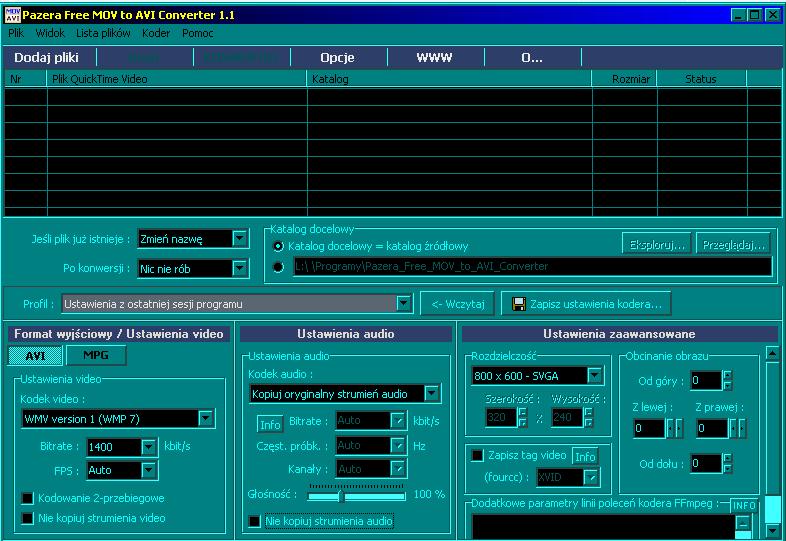
Task: Expand the Kodek video dropdown
Action: tap(206, 419)
